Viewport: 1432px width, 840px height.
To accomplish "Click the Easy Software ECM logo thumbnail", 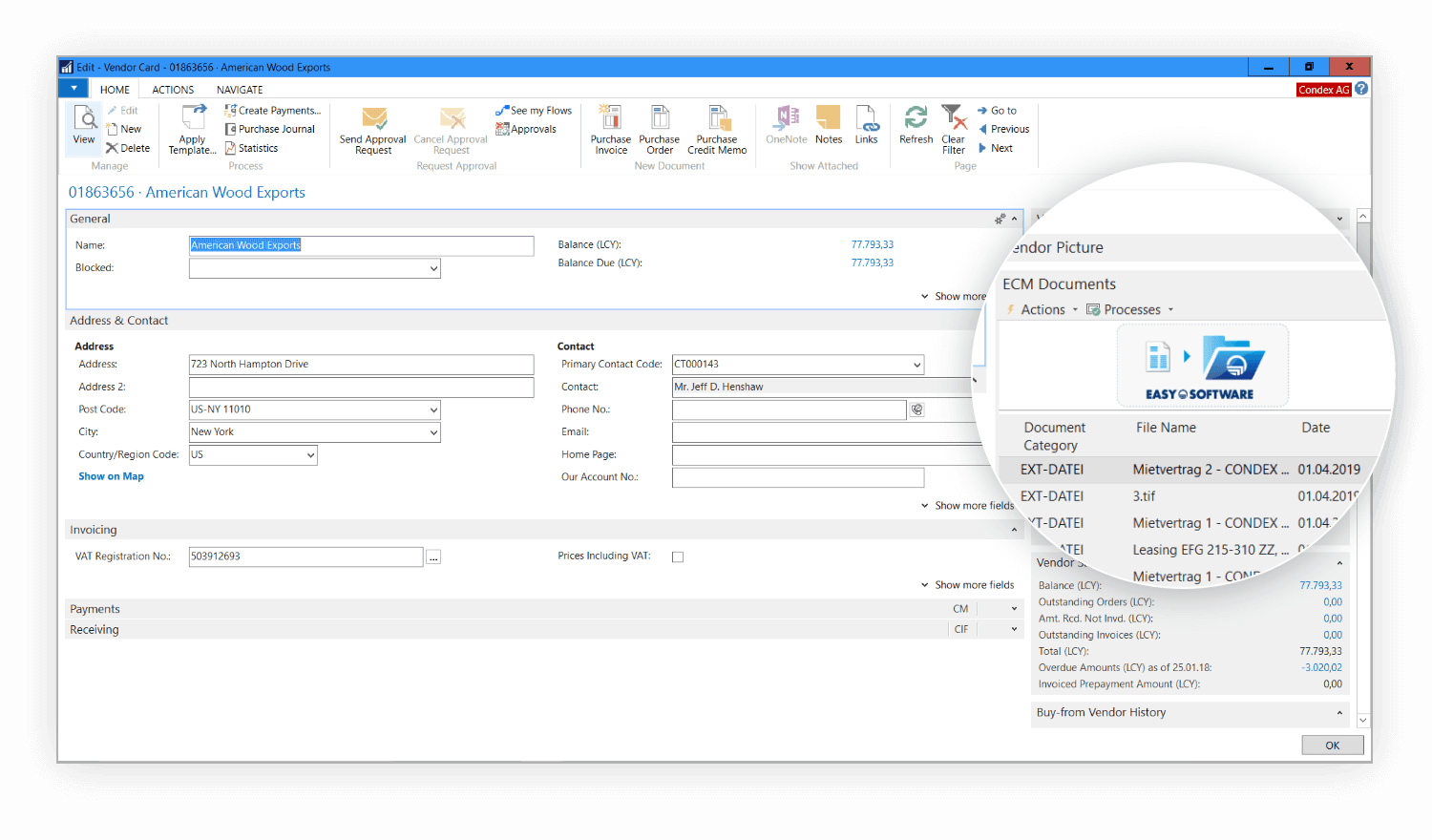I will point(1203,366).
